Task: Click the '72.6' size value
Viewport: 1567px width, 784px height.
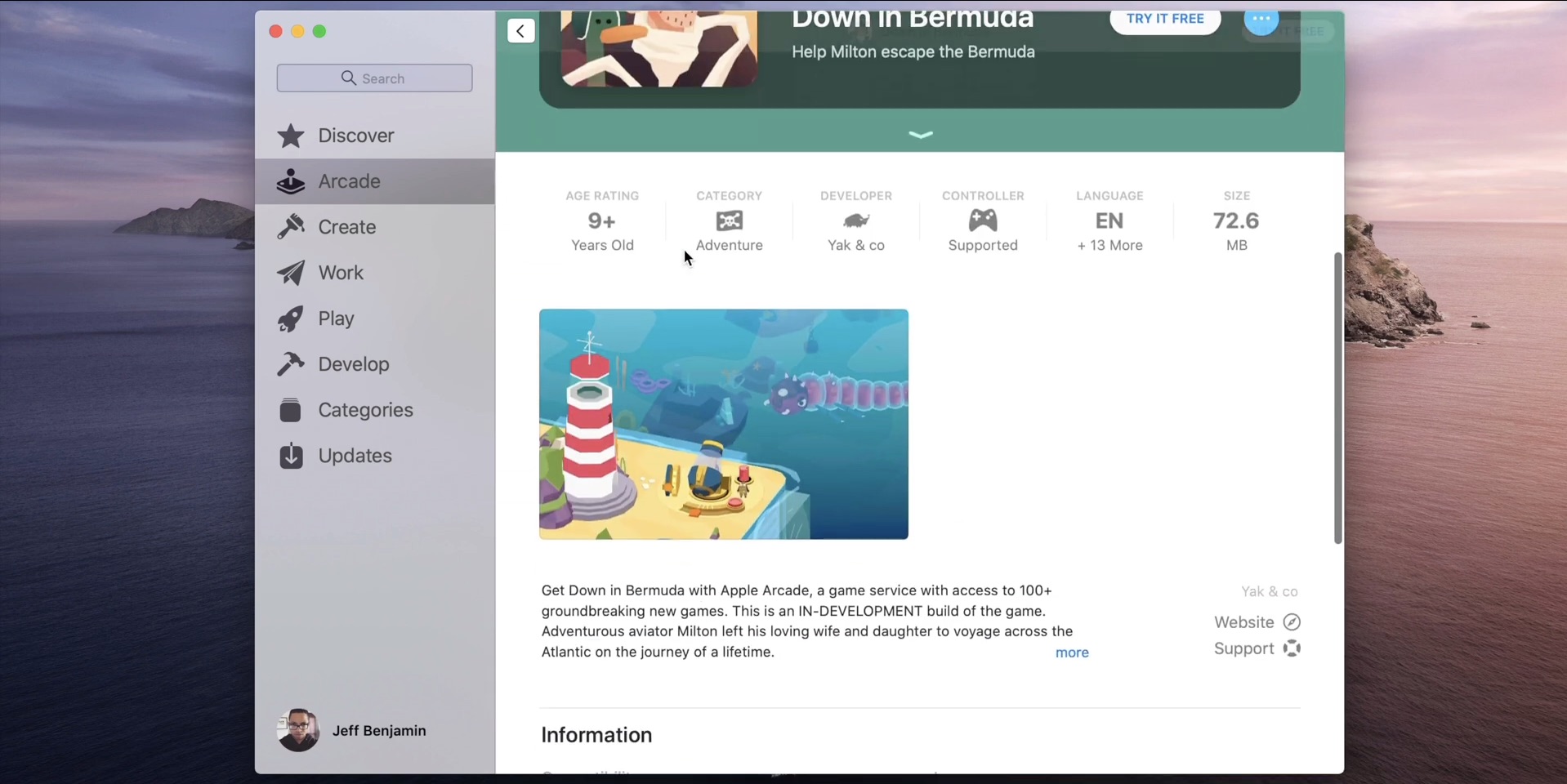Action: pyautogui.click(x=1236, y=221)
